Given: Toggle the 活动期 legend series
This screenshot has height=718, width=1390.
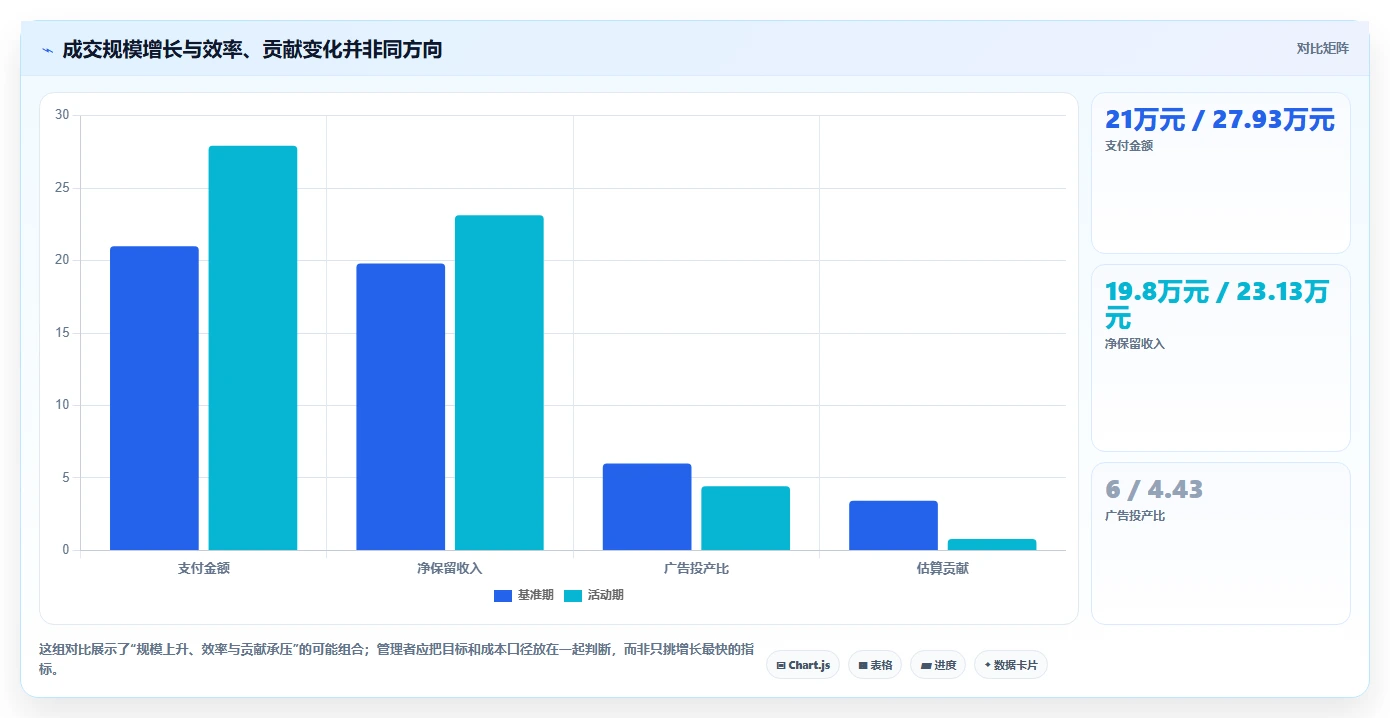Looking at the screenshot, I should (594, 595).
